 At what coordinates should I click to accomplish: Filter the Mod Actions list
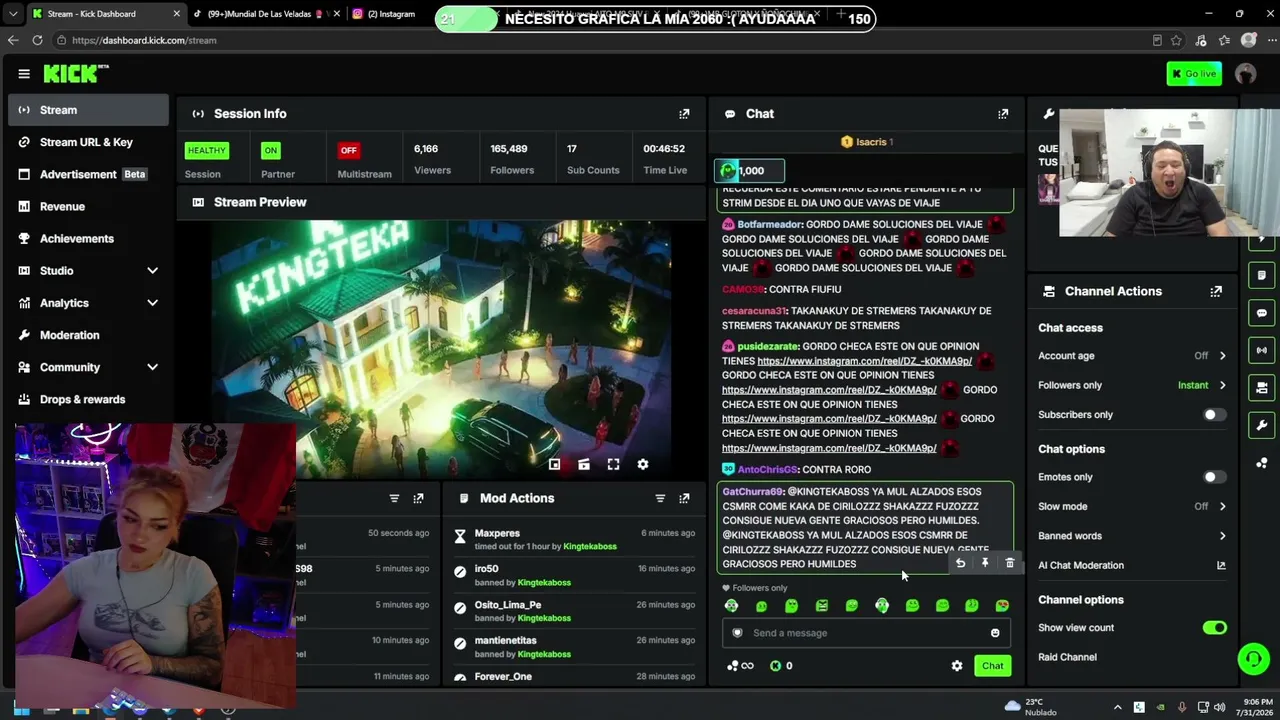[x=660, y=498]
